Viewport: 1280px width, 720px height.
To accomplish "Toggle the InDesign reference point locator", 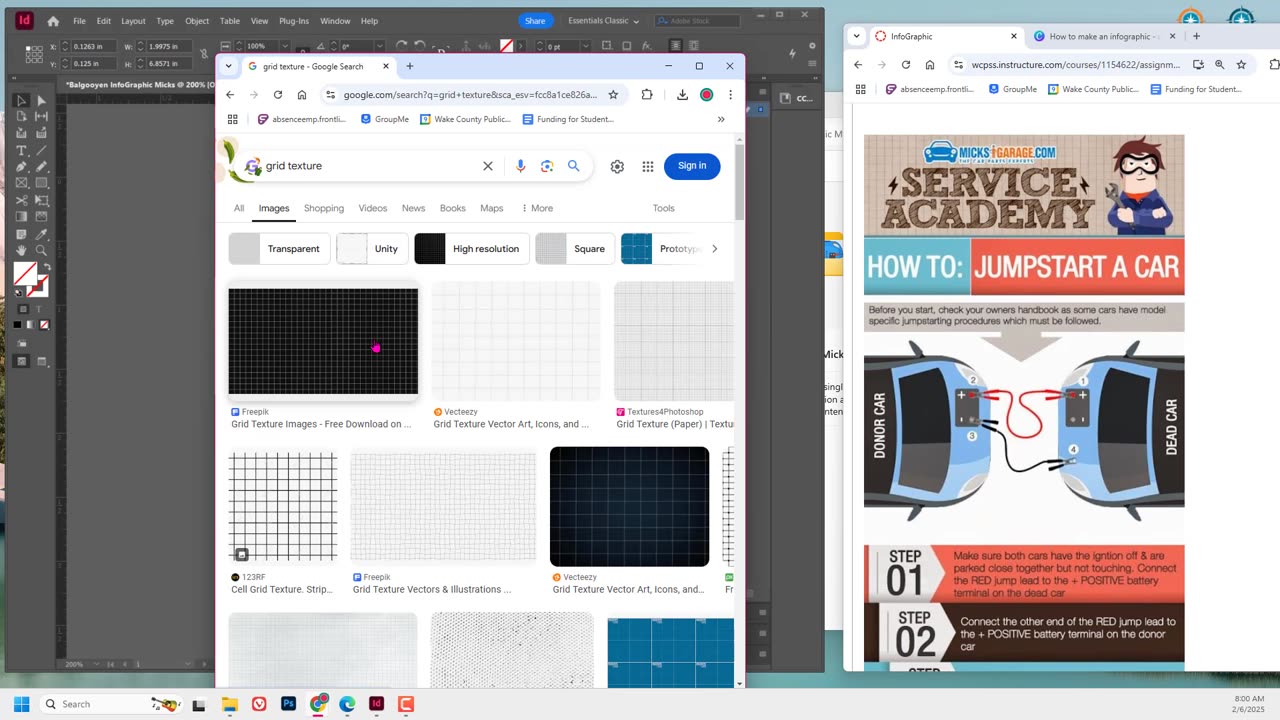I will (x=36, y=54).
